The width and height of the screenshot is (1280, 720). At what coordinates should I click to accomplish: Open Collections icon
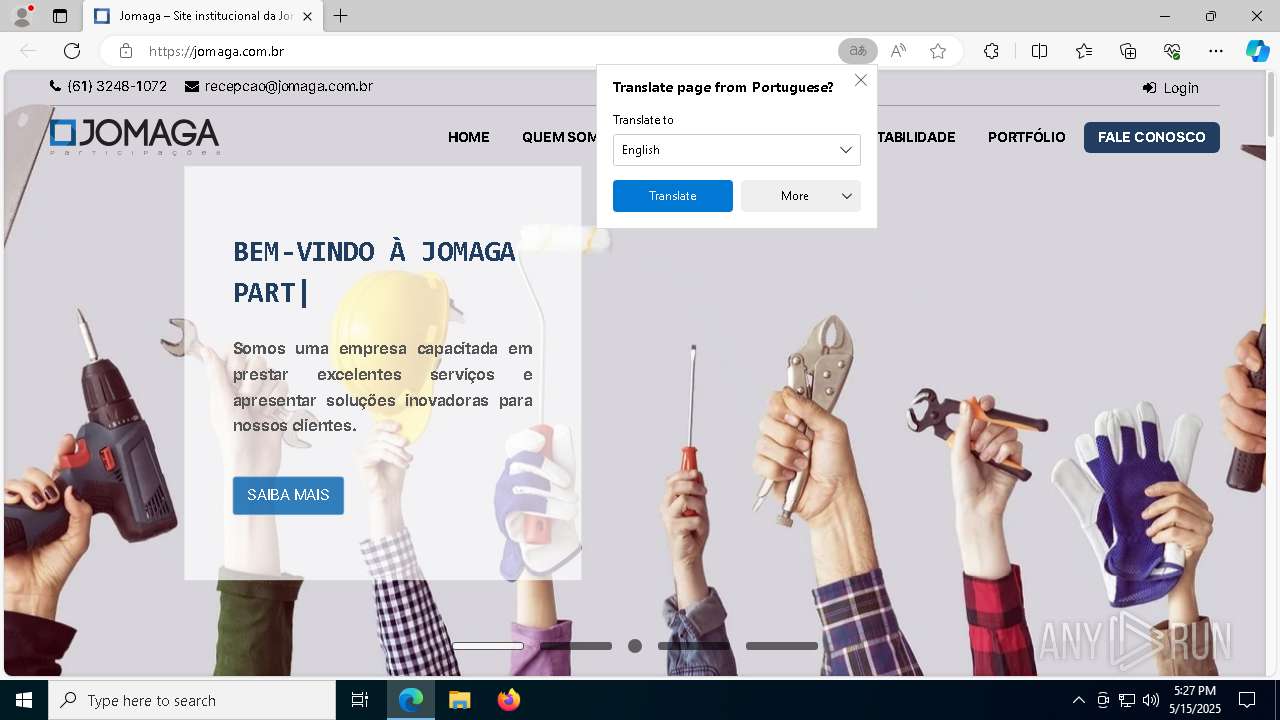coord(1128,51)
